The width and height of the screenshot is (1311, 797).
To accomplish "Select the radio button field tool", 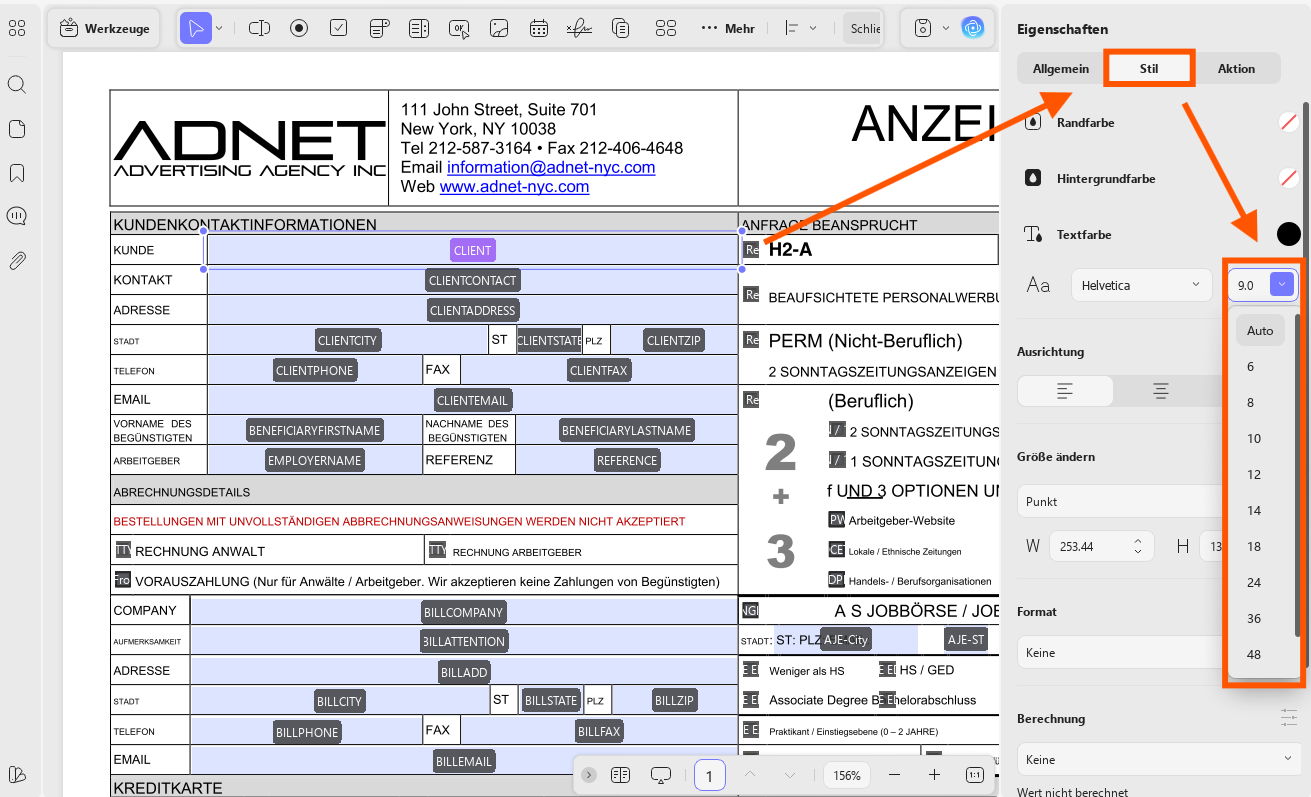I will tap(299, 28).
